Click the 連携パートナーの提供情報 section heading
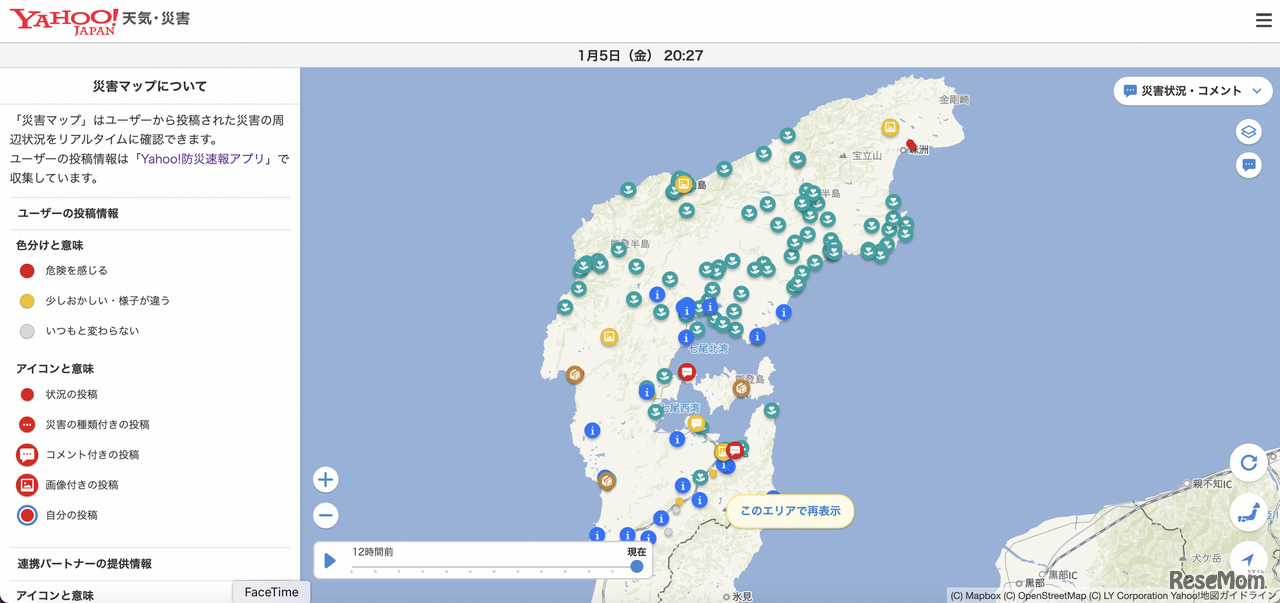1280x603 pixels. [85, 564]
